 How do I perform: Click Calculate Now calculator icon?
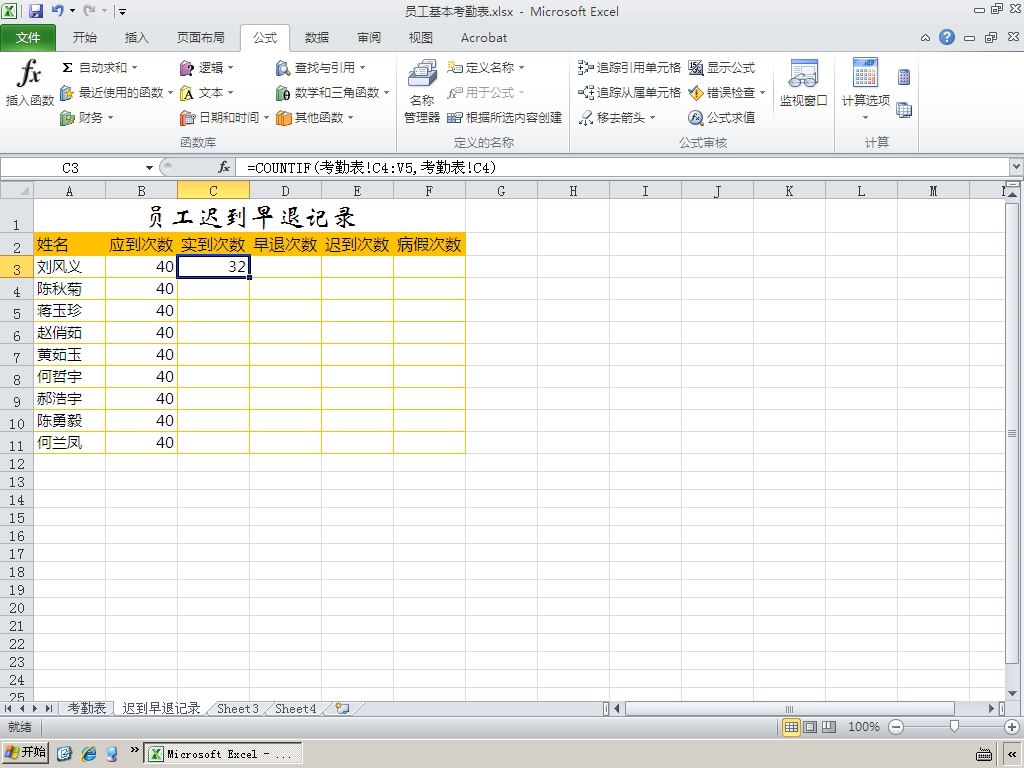[x=904, y=77]
